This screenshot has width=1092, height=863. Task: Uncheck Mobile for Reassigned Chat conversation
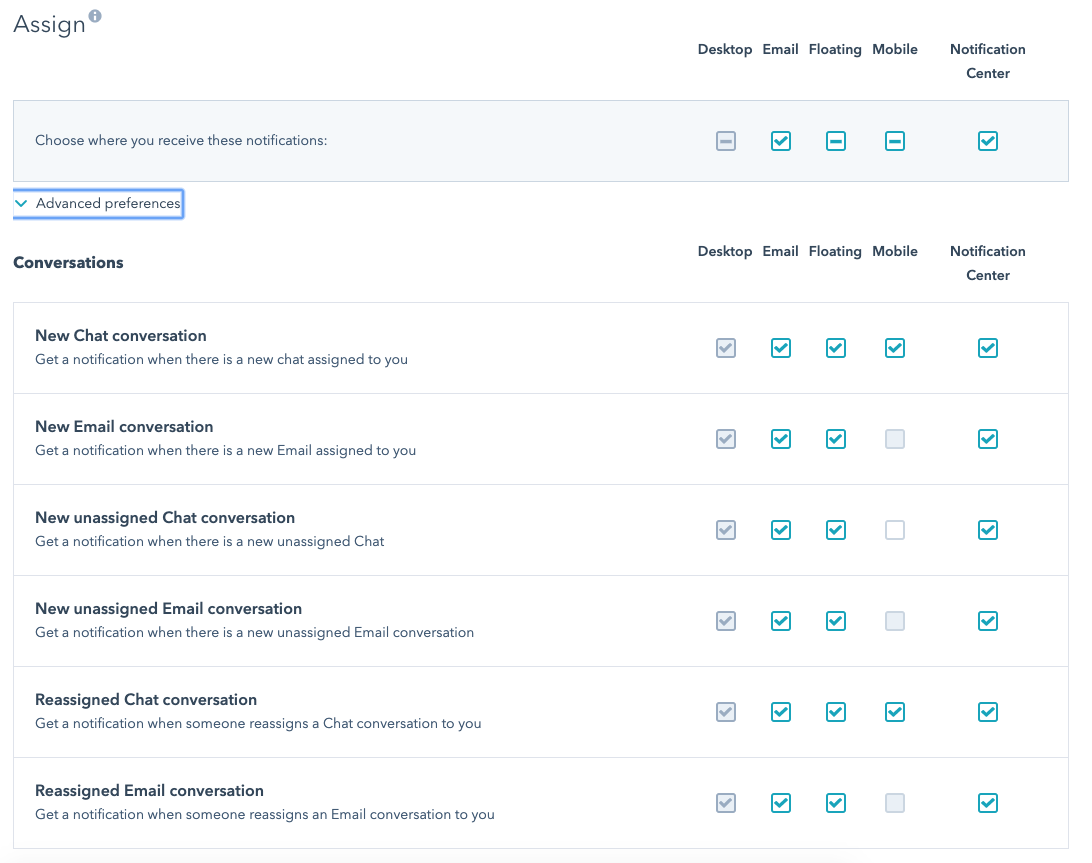coord(895,712)
